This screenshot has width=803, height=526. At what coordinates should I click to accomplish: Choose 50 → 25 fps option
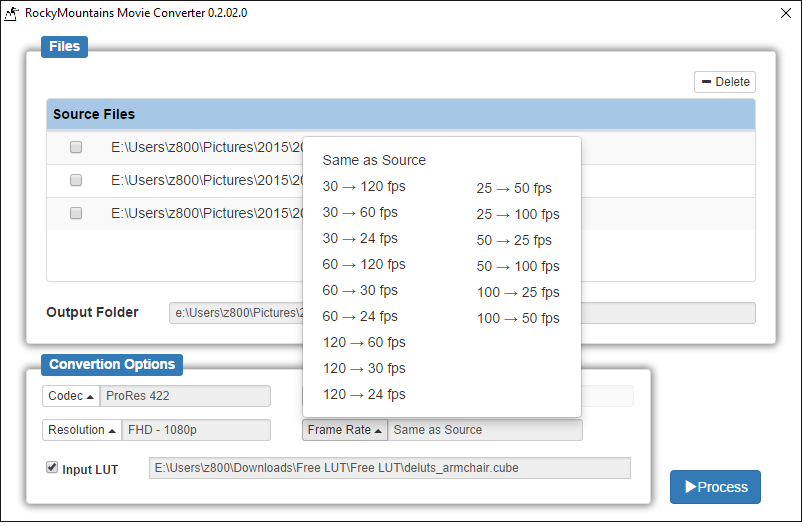tap(514, 240)
